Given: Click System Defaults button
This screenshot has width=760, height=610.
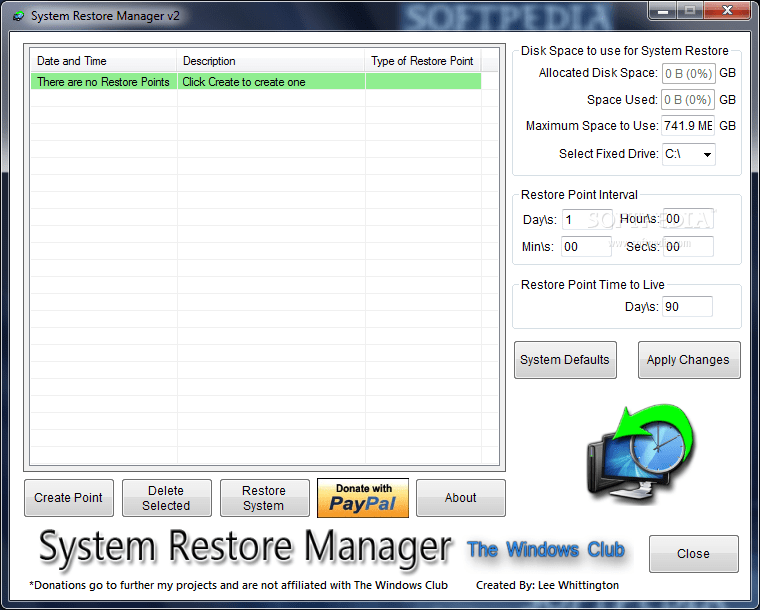Looking at the screenshot, I should click(565, 360).
